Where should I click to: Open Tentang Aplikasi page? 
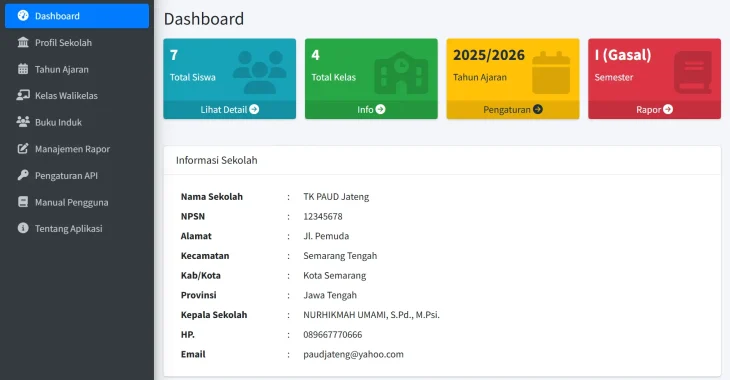click(77, 228)
